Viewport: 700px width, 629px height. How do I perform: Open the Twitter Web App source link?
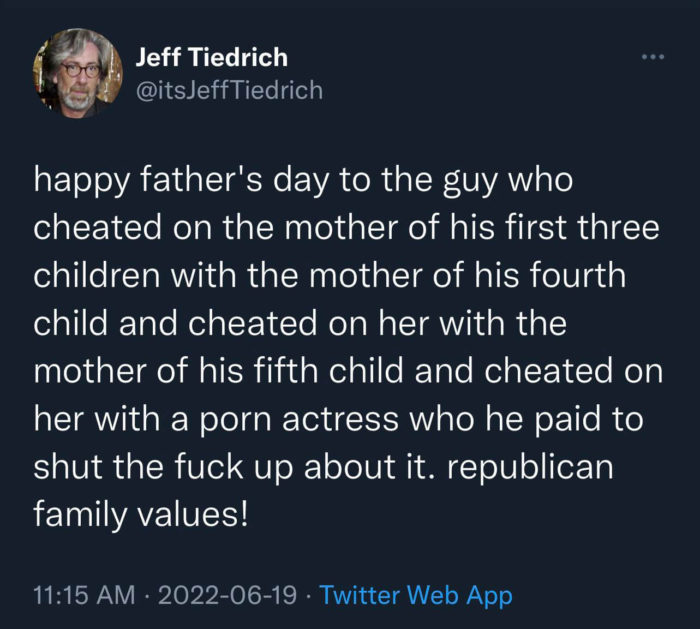tap(416, 596)
